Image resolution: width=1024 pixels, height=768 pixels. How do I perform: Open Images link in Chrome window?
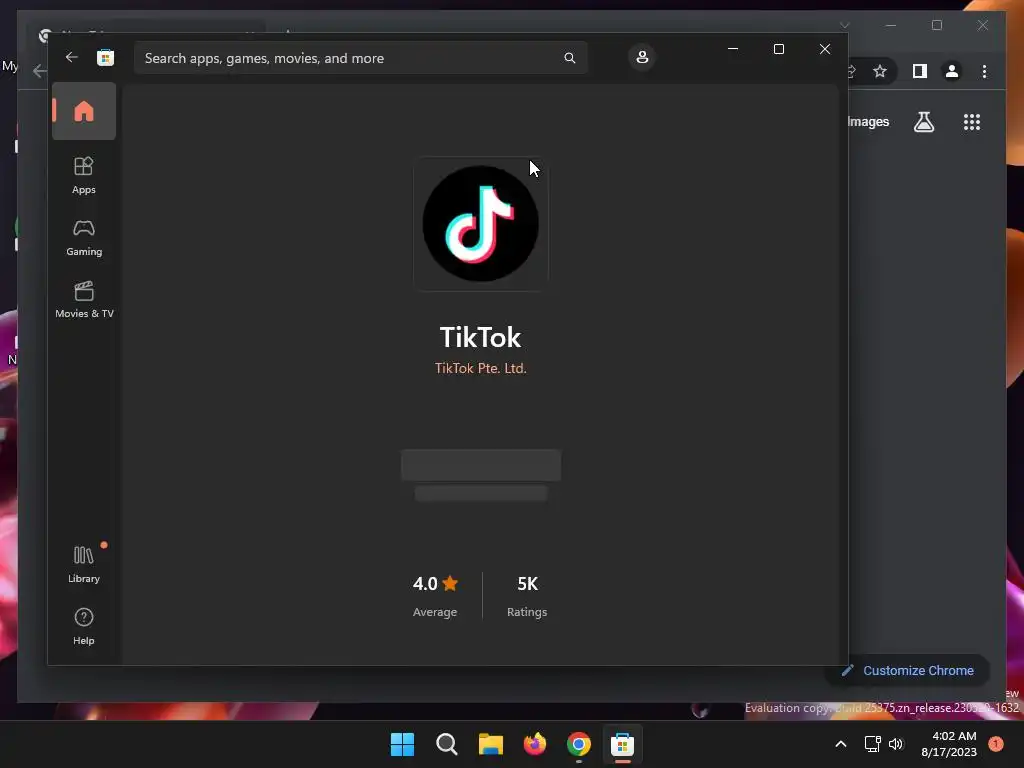869,122
